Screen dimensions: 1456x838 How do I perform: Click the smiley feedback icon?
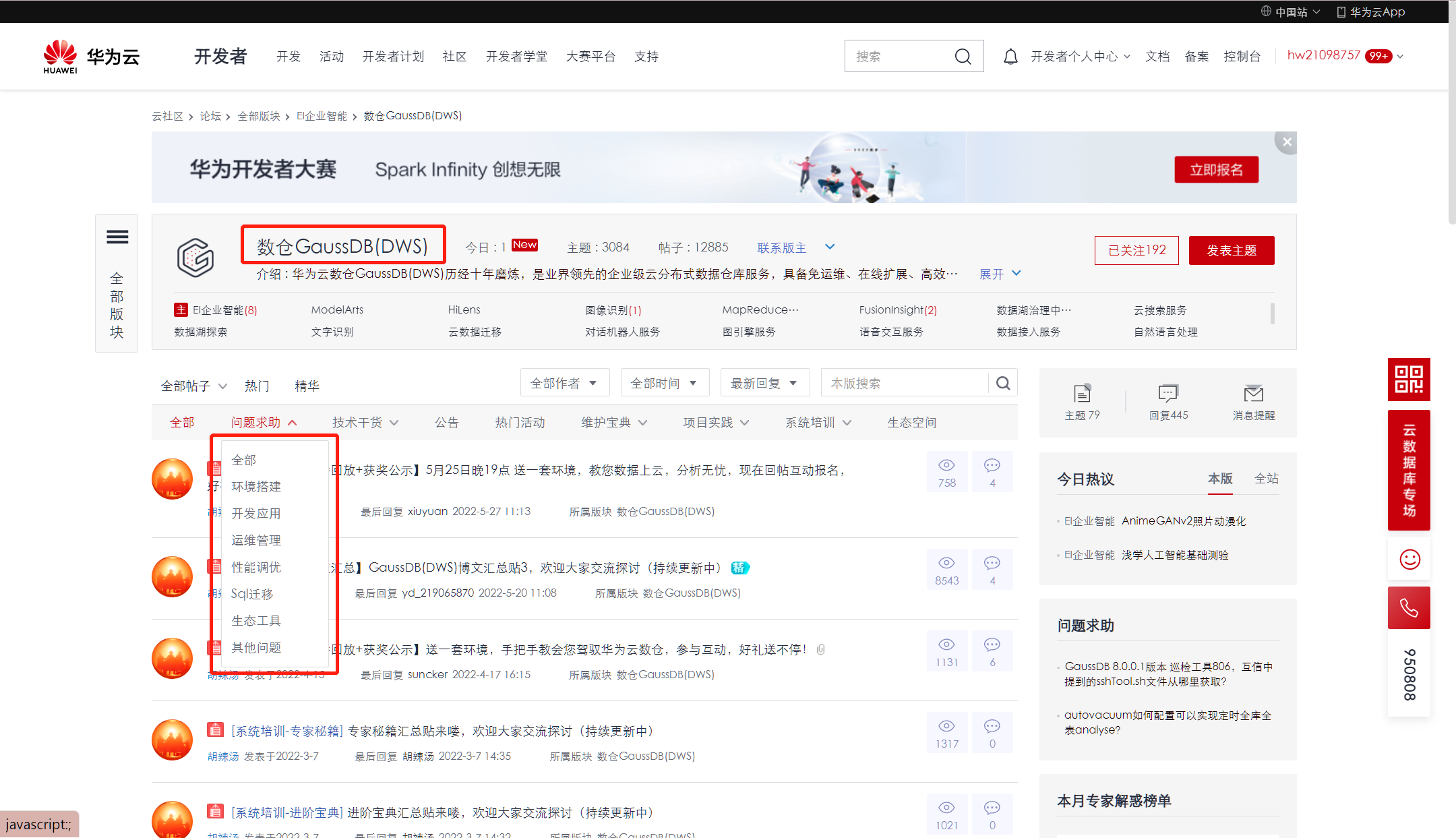click(x=1409, y=560)
